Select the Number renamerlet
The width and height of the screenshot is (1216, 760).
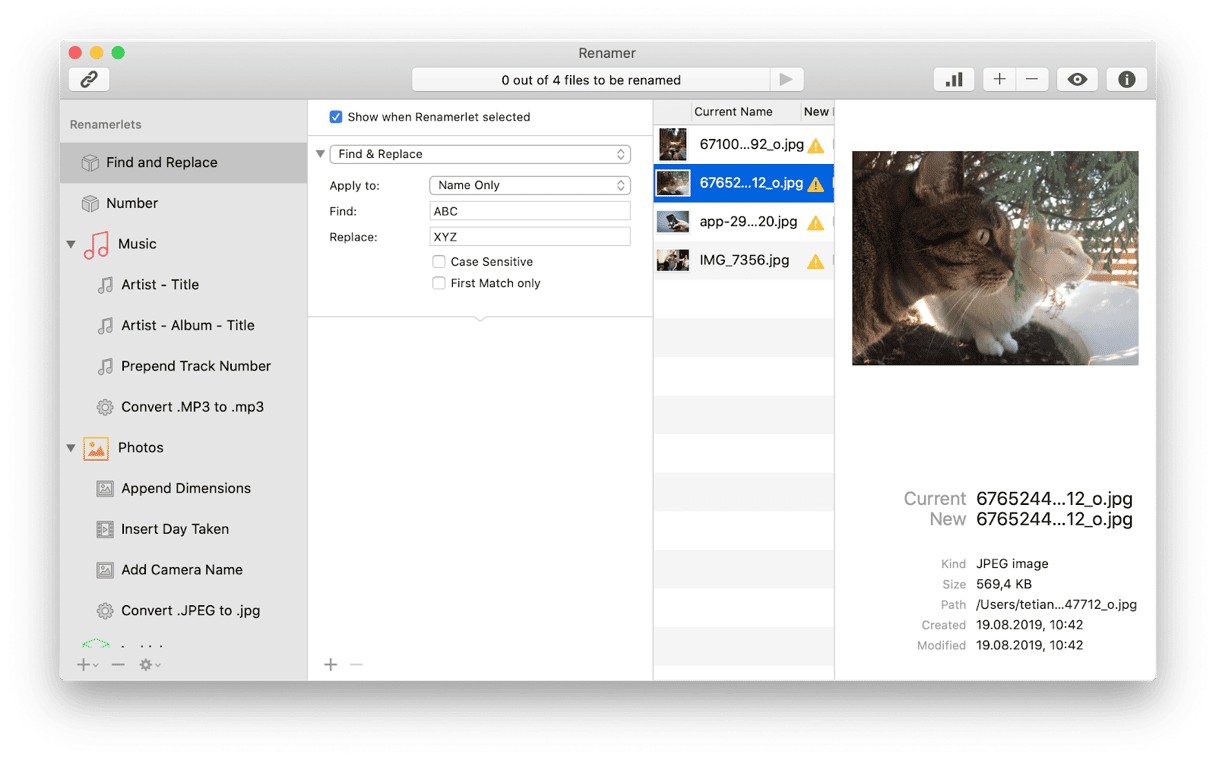(x=132, y=203)
